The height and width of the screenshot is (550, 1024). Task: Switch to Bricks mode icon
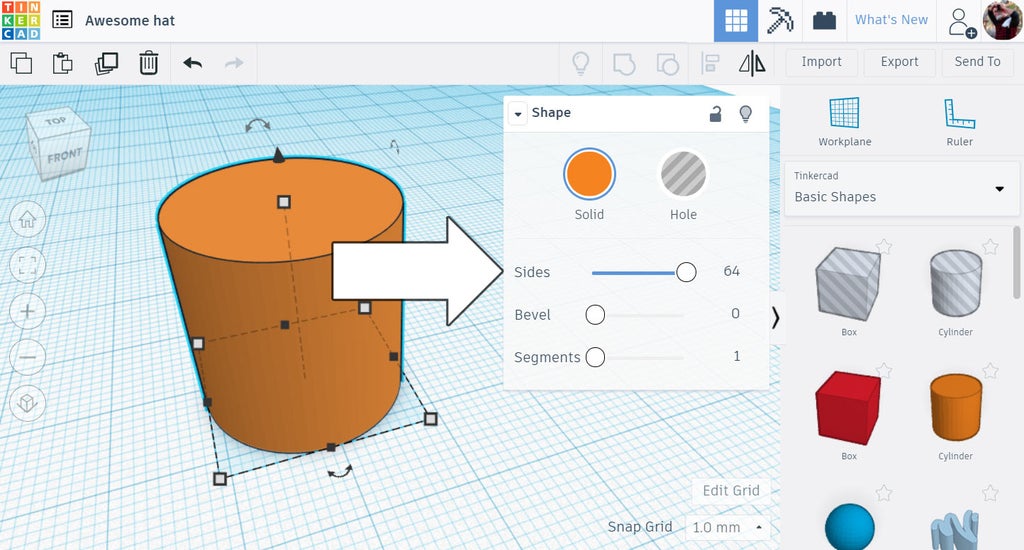click(x=824, y=20)
